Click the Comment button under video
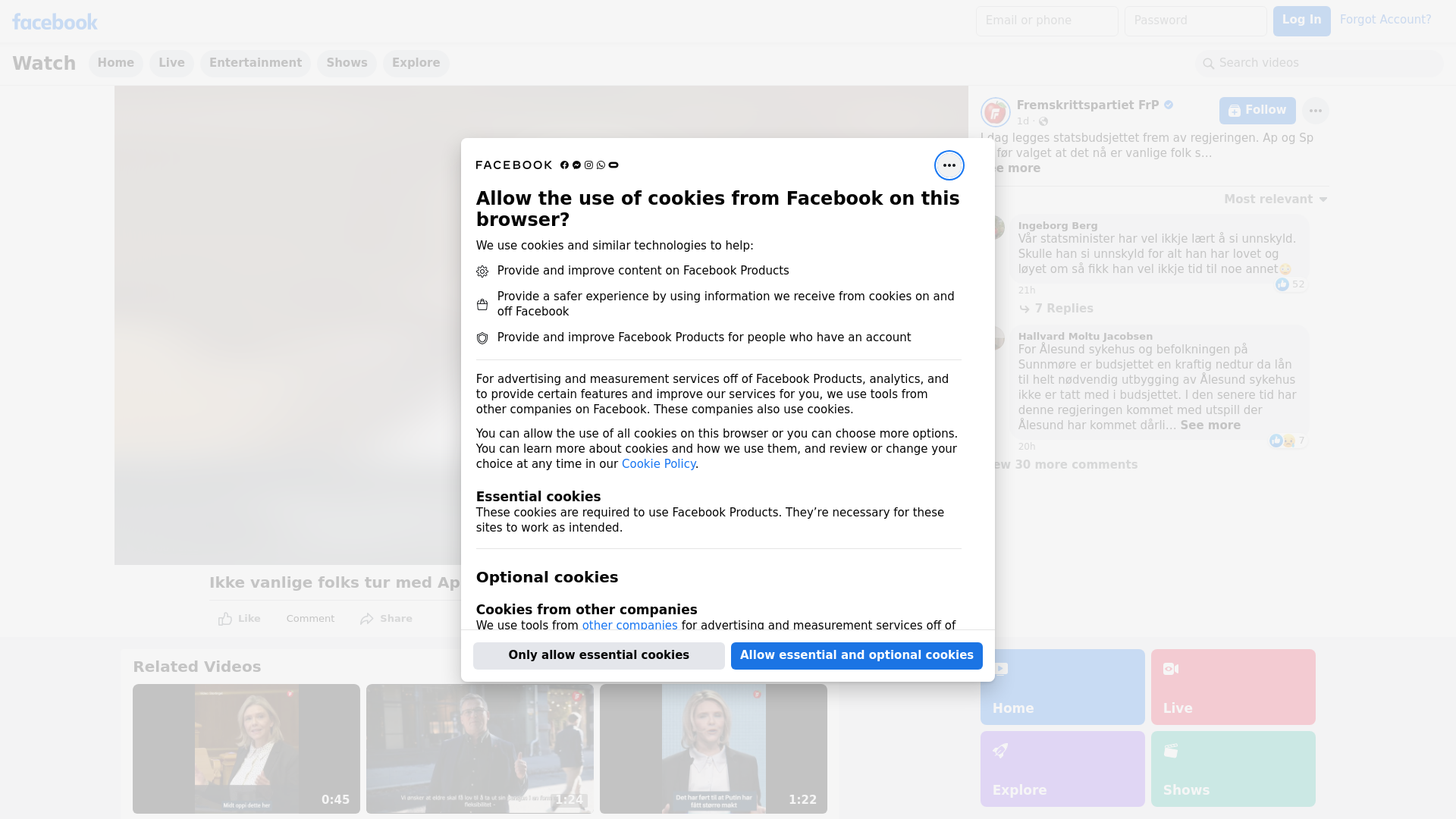 click(310, 619)
